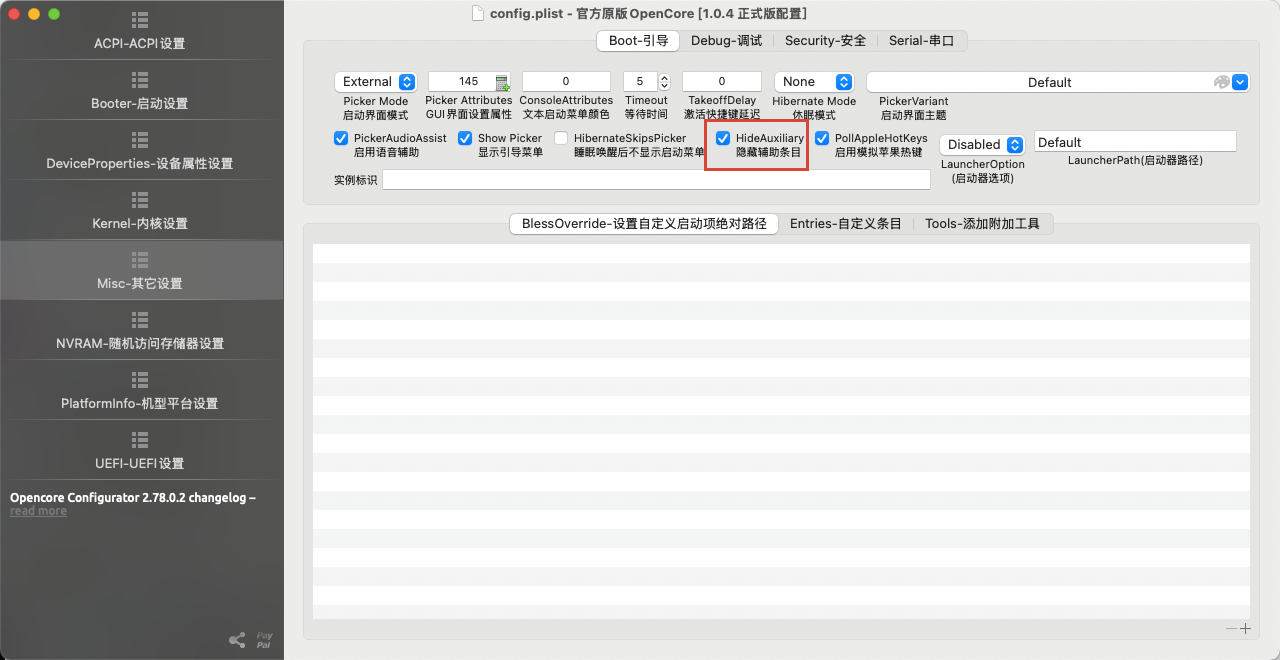Click the plus button to add entry
The height and width of the screenshot is (660, 1280).
[x=1245, y=628]
